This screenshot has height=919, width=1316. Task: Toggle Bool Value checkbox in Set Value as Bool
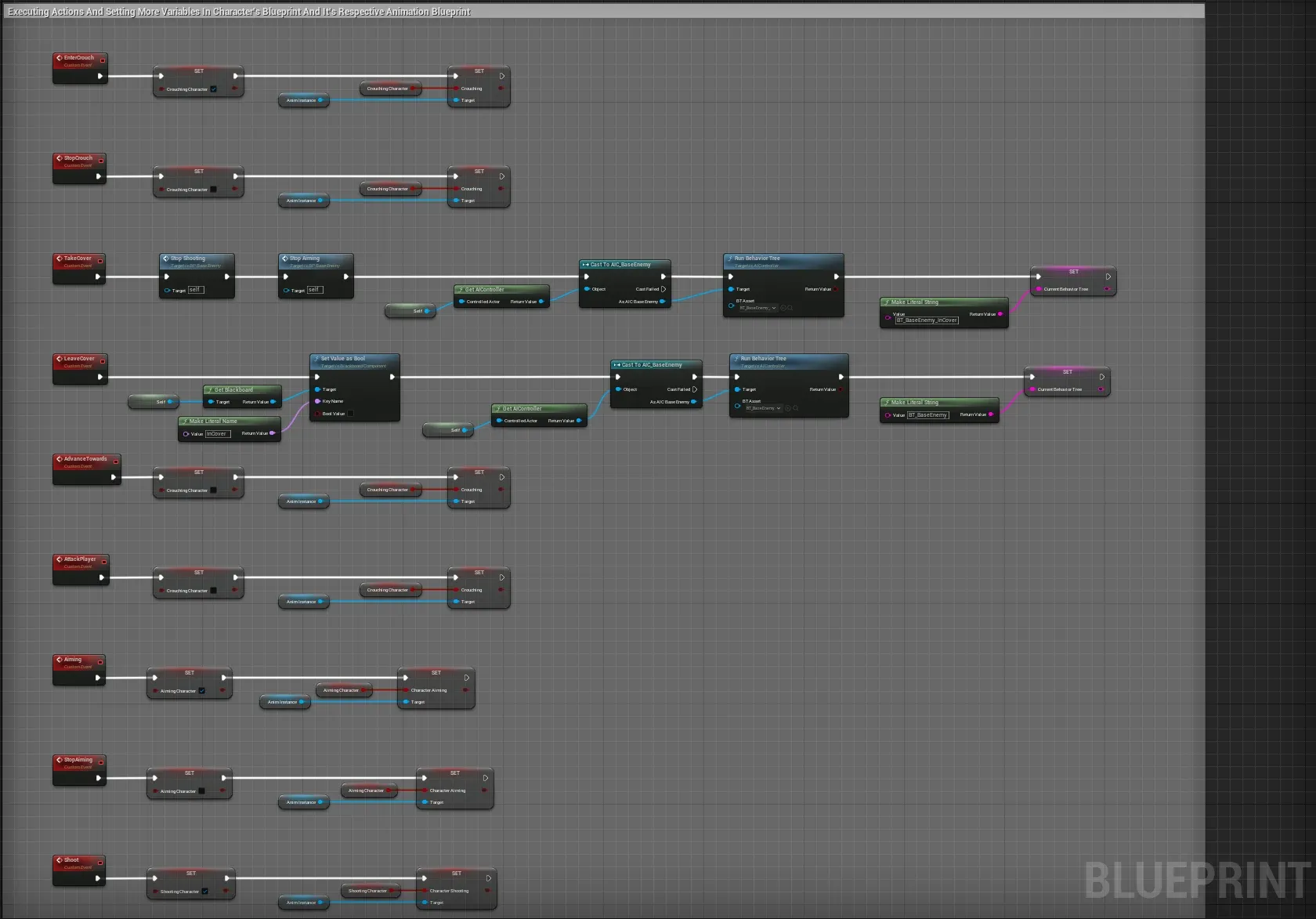coord(350,414)
